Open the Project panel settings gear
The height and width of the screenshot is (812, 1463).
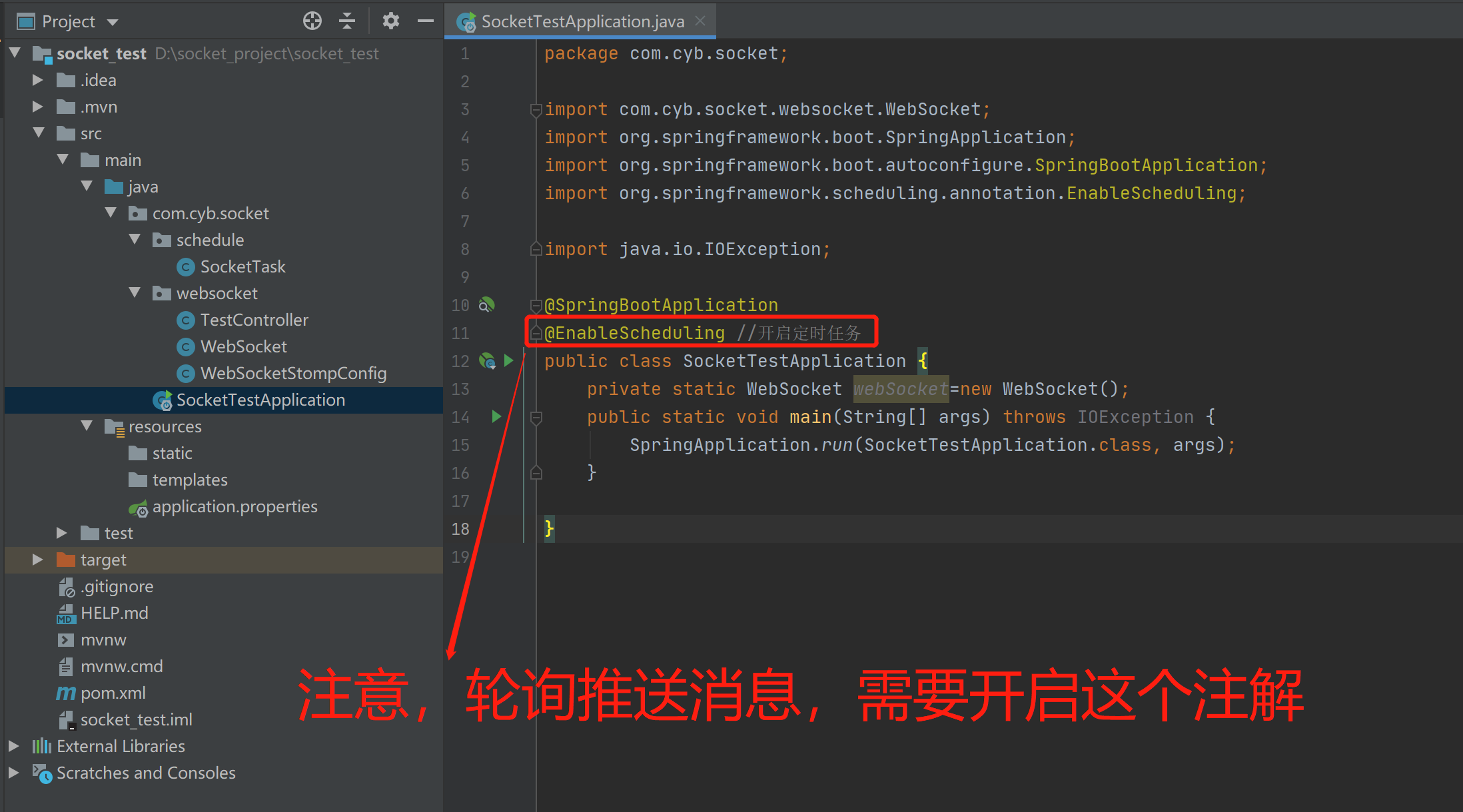point(390,21)
